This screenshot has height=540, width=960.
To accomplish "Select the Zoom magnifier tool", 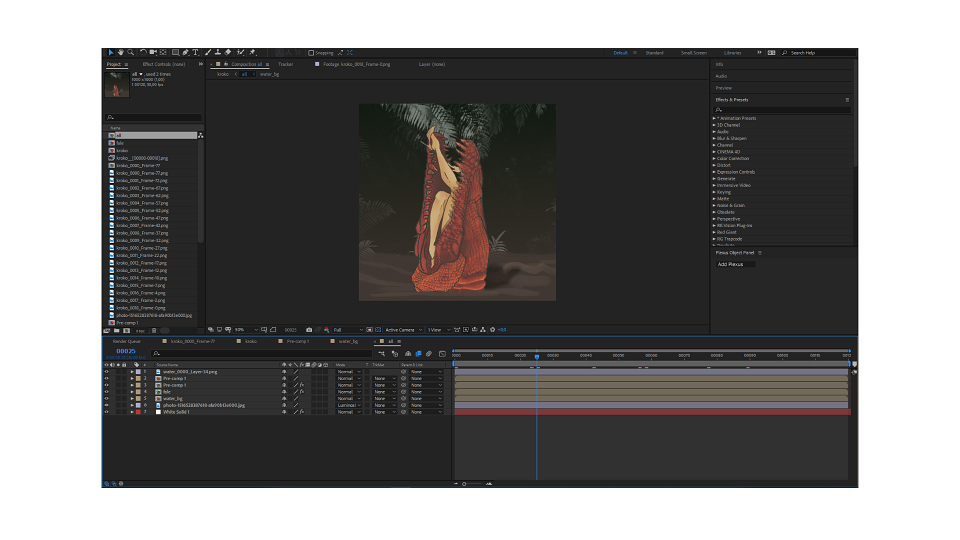I will click(130, 53).
